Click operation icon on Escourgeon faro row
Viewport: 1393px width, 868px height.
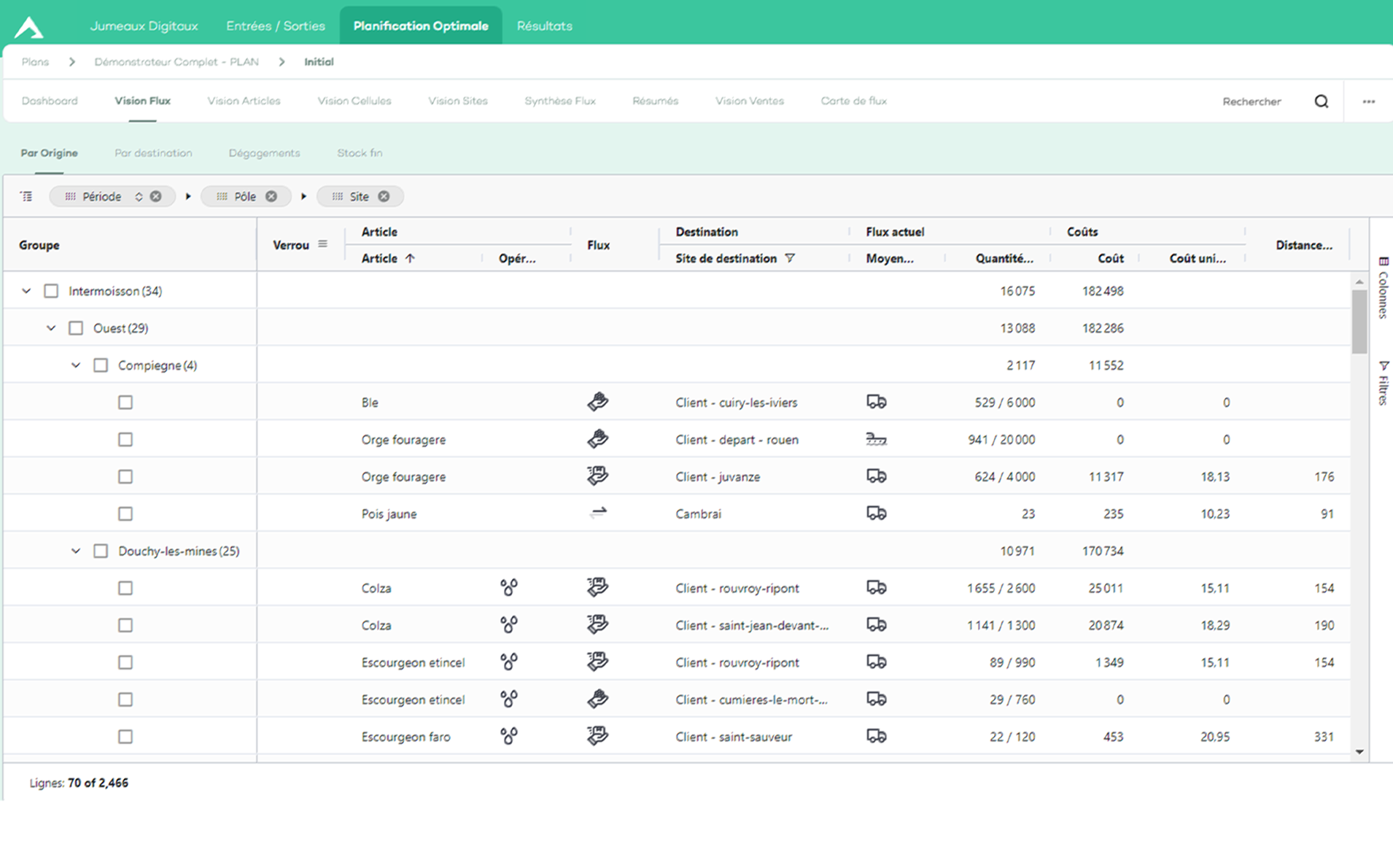pyautogui.click(x=508, y=737)
